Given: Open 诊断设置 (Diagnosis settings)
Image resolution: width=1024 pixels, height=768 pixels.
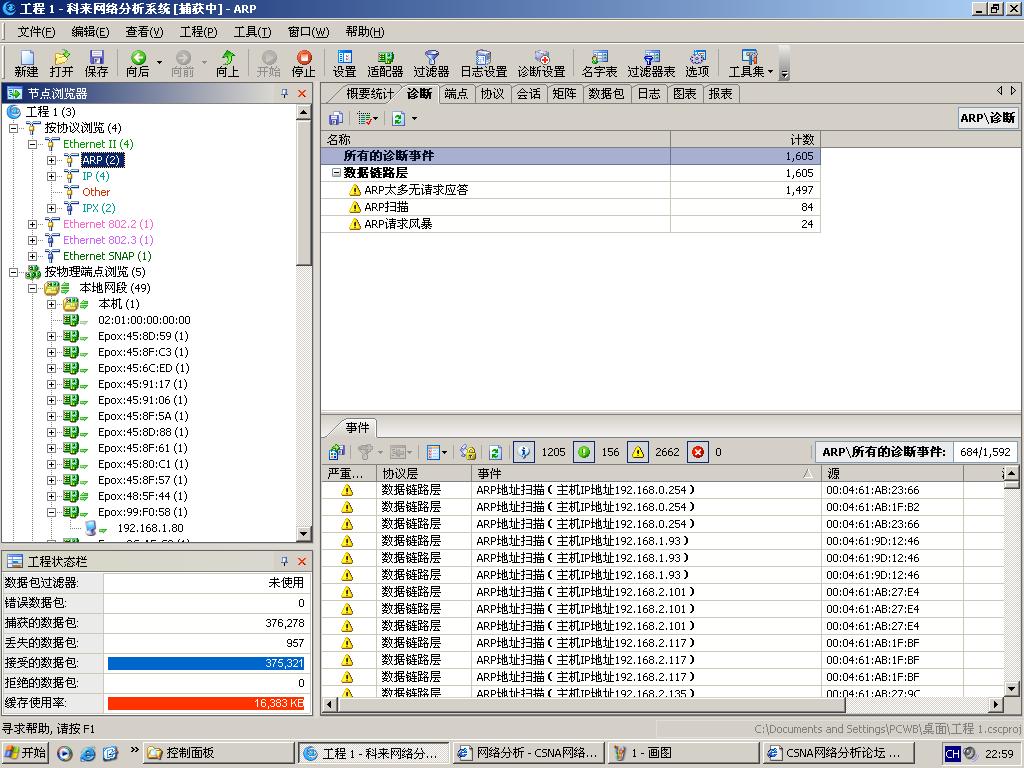Looking at the screenshot, I should pos(541,63).
